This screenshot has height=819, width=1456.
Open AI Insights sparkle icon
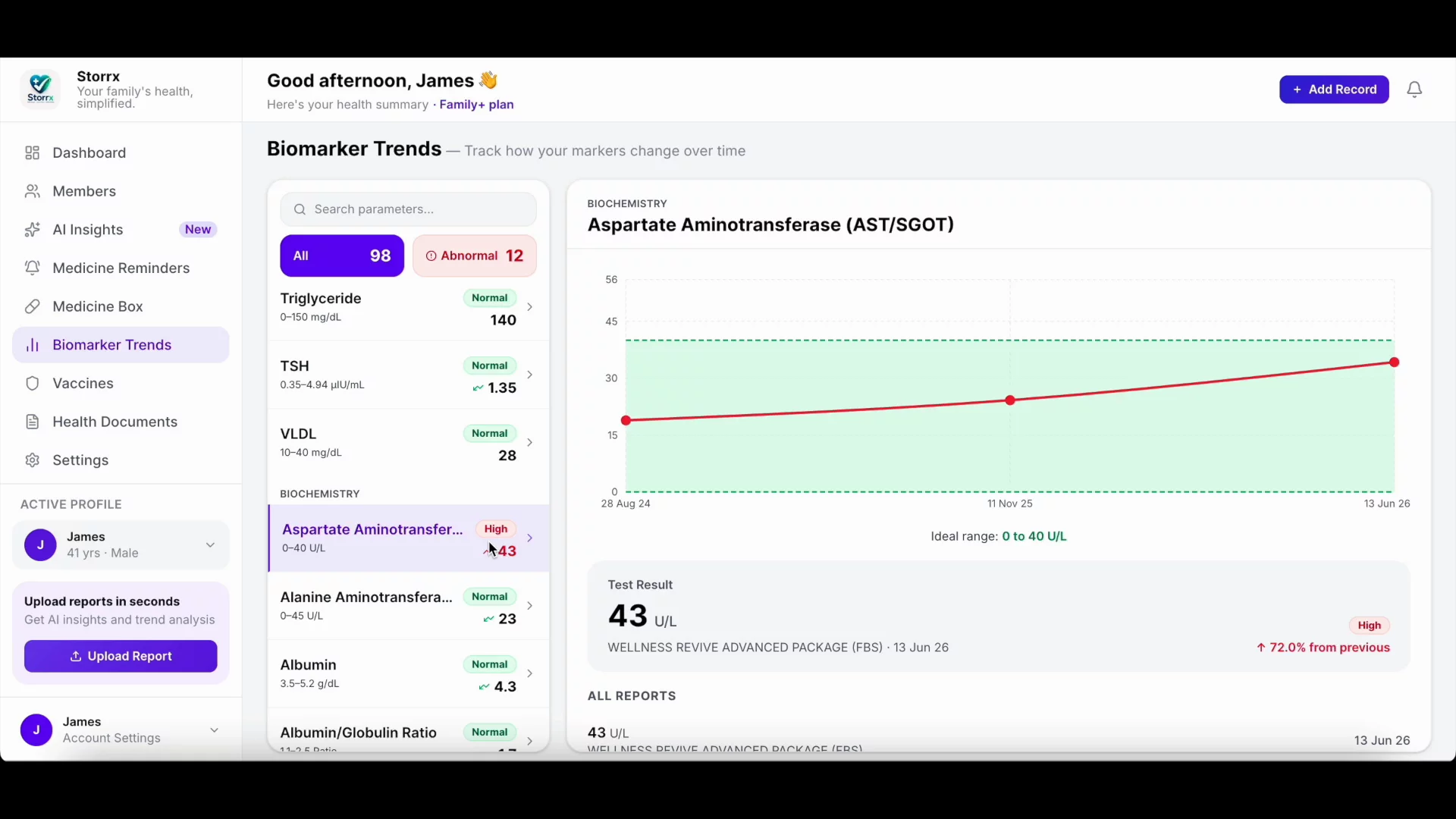[x=32, y=230]
